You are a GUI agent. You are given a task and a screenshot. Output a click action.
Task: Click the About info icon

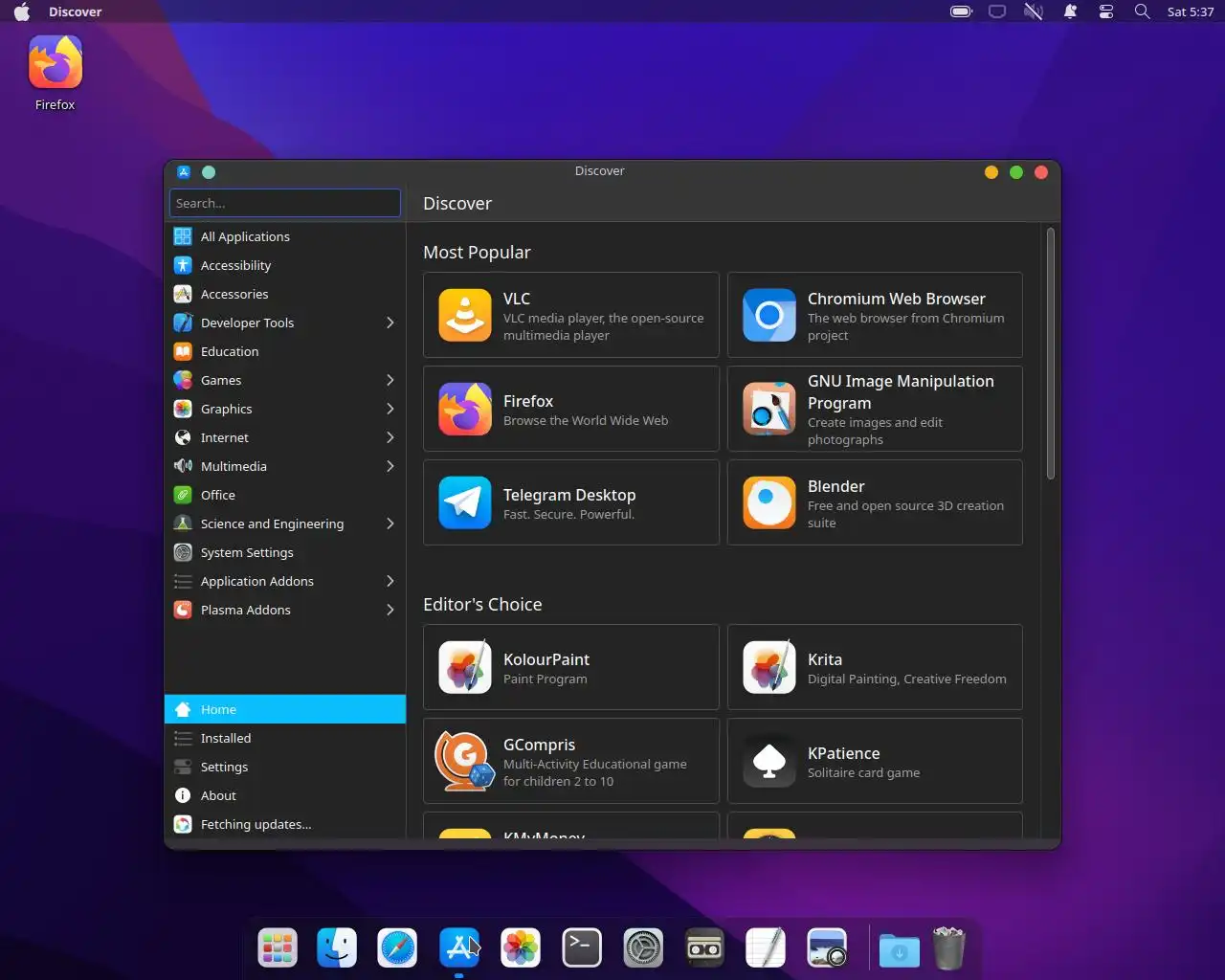(183, 795)
